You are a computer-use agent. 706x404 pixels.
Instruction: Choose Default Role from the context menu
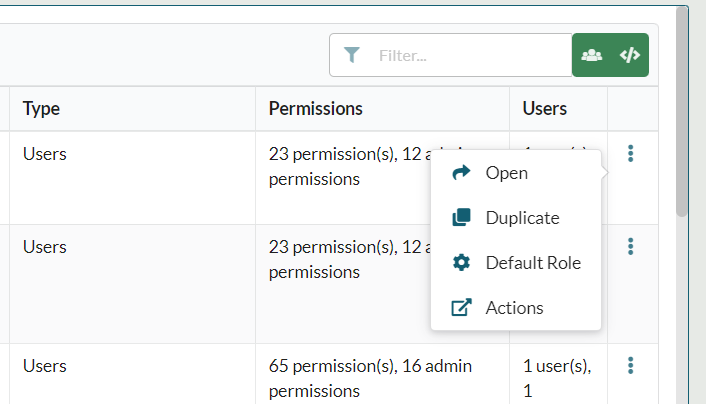pyautogui.click(x=532, y=263)
